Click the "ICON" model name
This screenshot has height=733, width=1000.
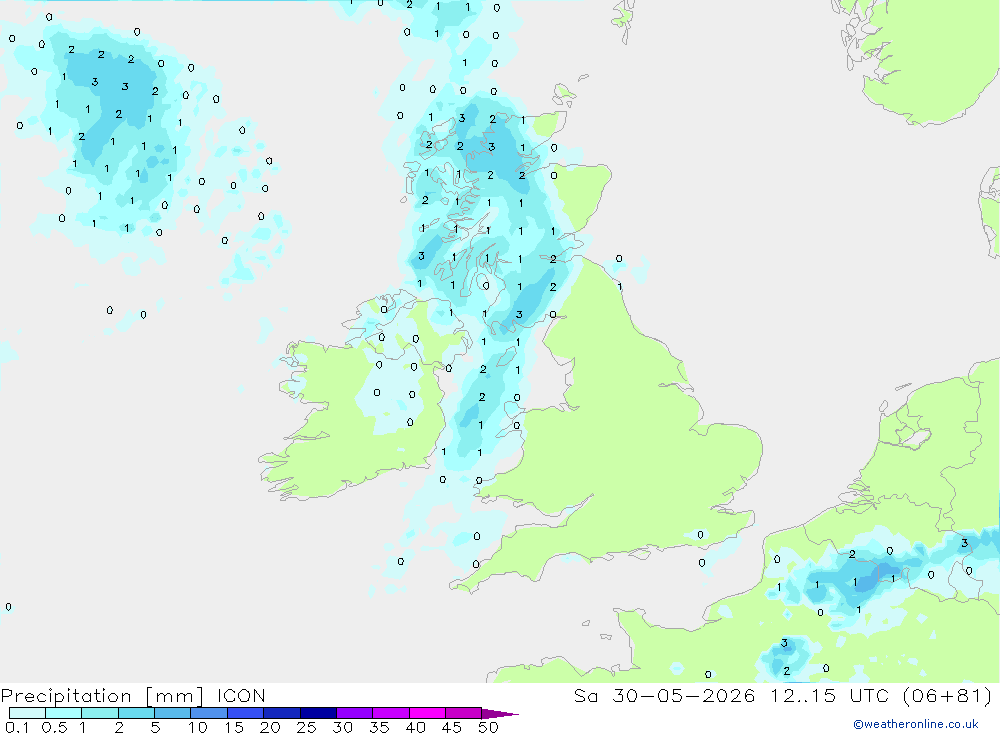coord(241,695)
